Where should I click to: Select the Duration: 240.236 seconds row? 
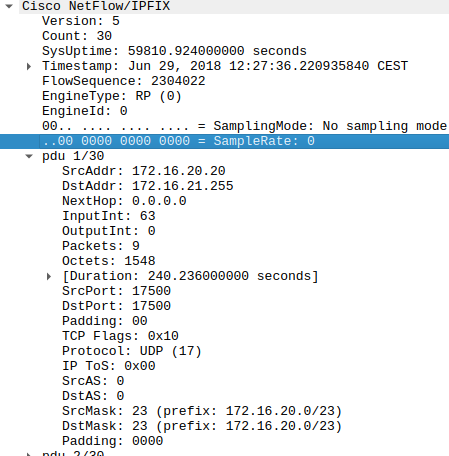[190, 276]
